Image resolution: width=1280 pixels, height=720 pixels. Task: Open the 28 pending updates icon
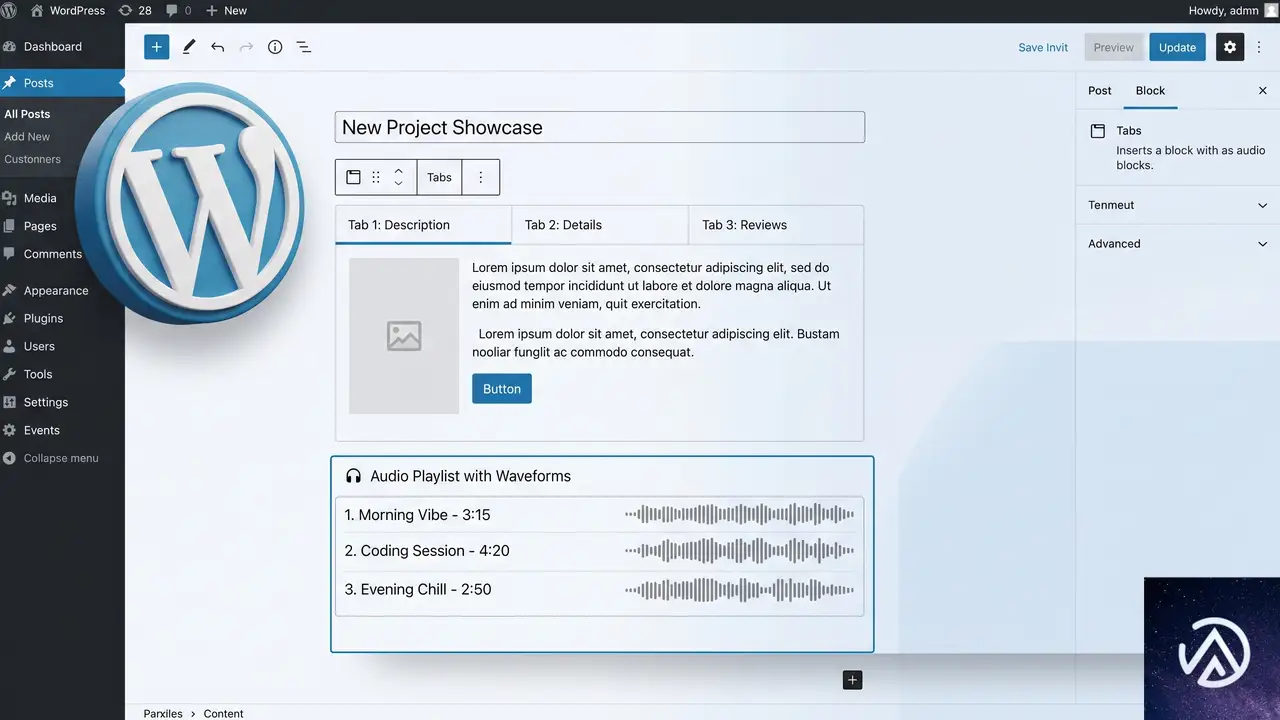tap(135, 10)
